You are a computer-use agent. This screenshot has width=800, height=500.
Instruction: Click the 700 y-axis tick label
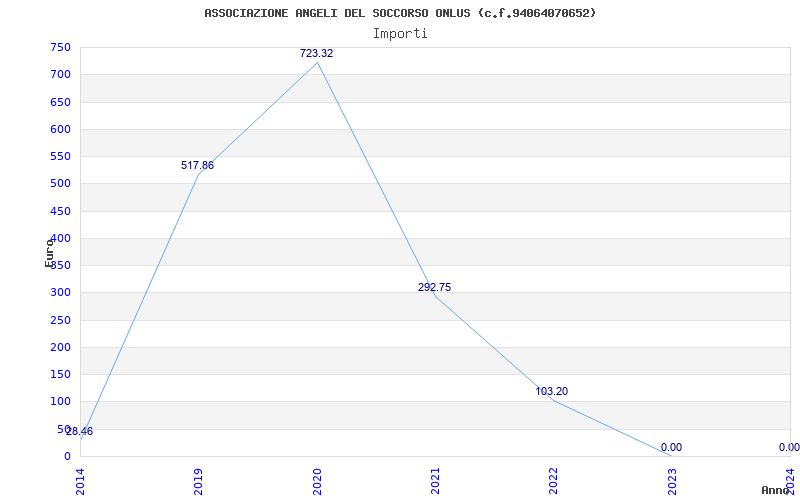pos(60,74)
